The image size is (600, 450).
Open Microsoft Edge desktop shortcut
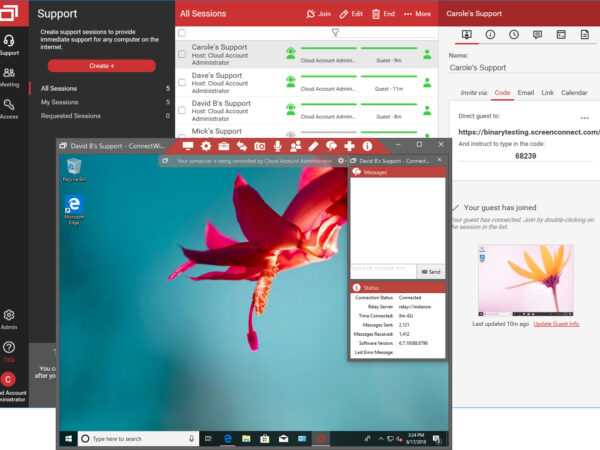click(x=74, y=210)
